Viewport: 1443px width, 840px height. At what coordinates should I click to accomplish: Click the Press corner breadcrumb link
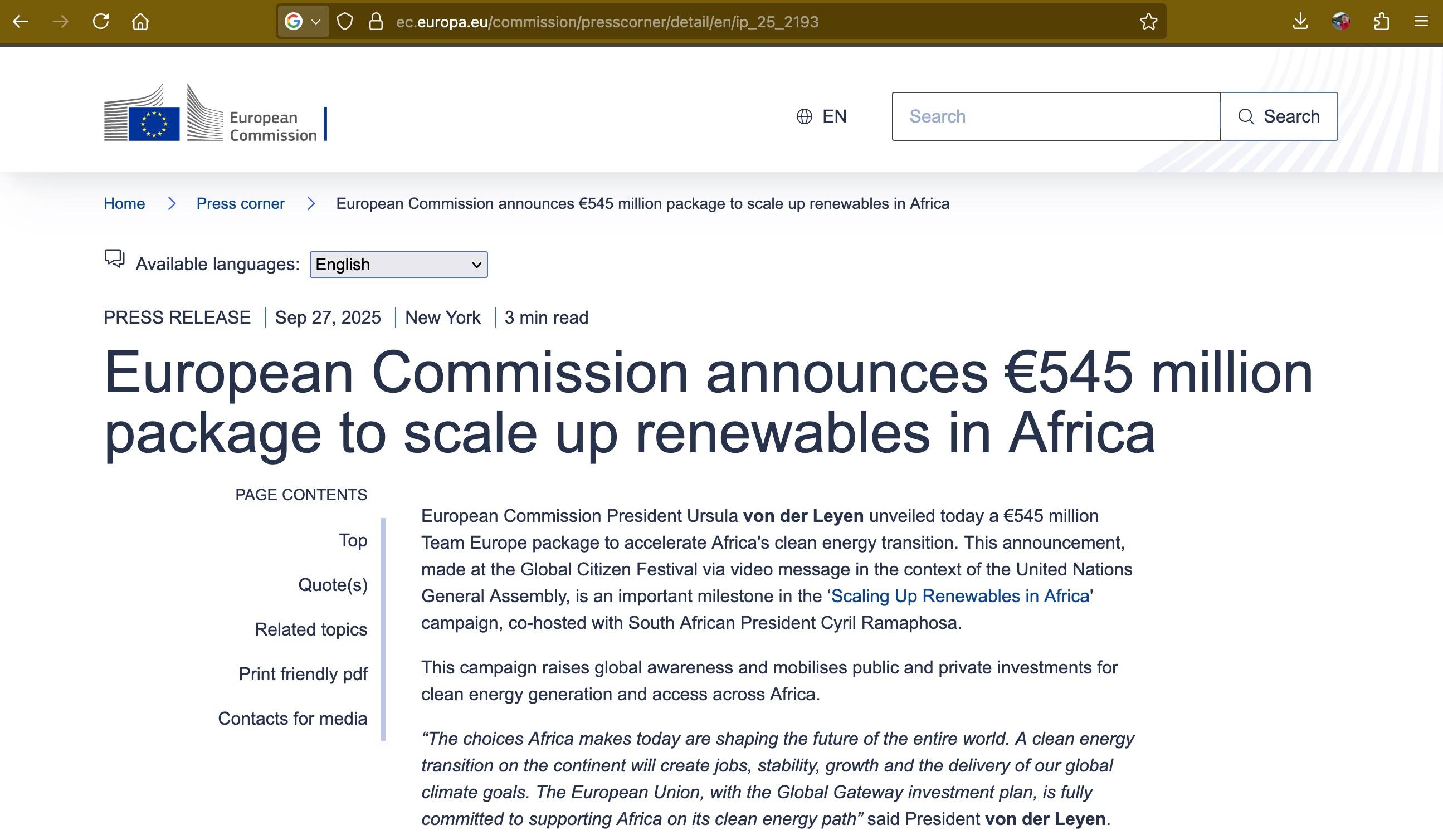240,204
